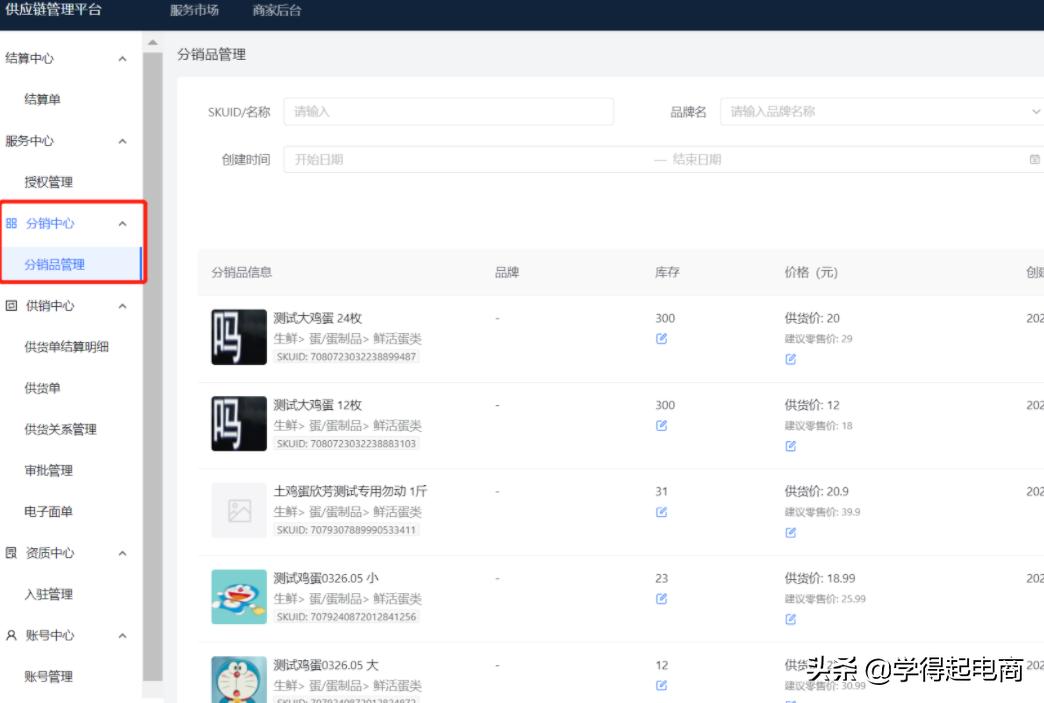This screenshot has width=1044, height=703.
Task: Click stock edit icon beside 23 for 测试鸡蛋0326.05小
Action: coord(661,598)
